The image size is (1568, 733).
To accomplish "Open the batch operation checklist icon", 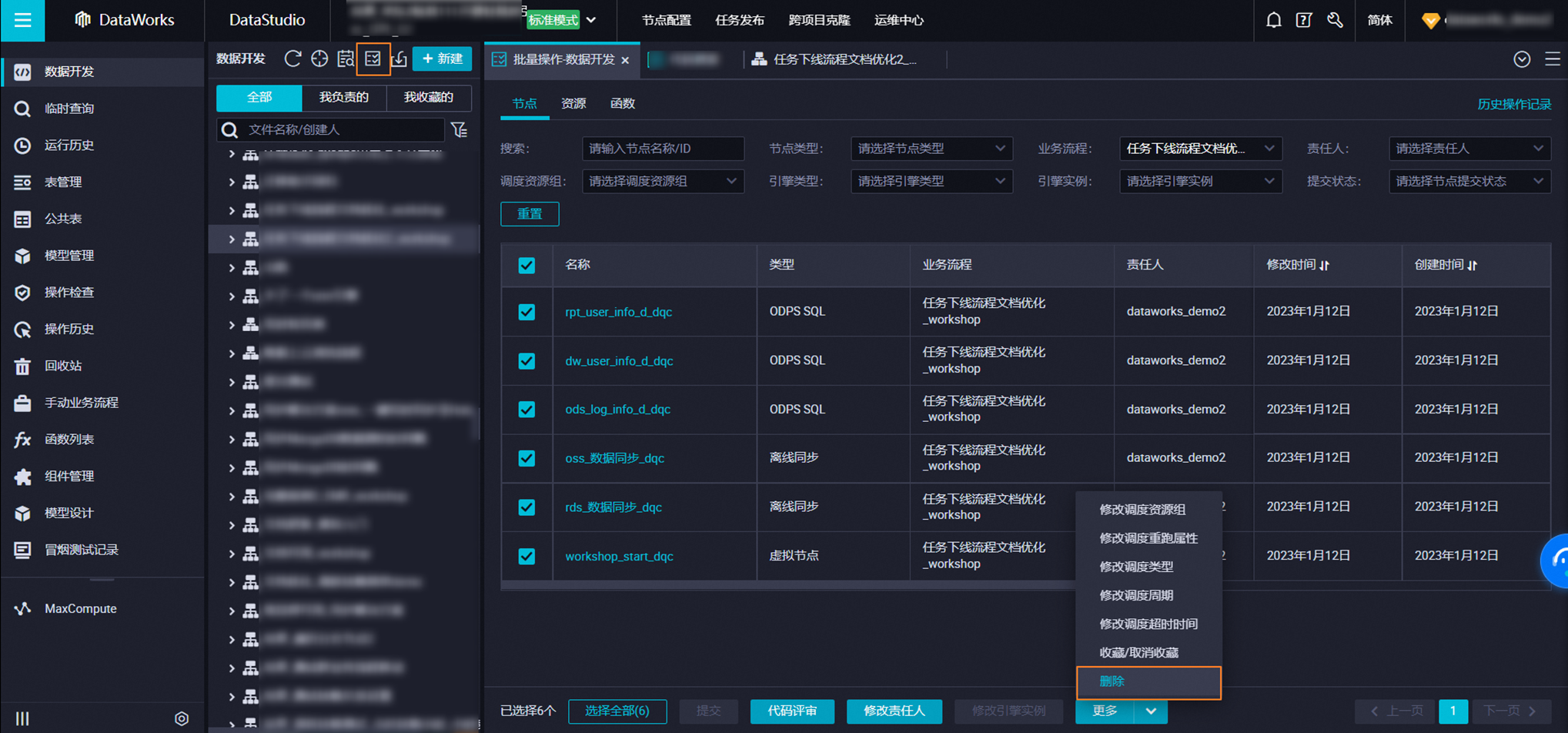I will pos(373,59).
